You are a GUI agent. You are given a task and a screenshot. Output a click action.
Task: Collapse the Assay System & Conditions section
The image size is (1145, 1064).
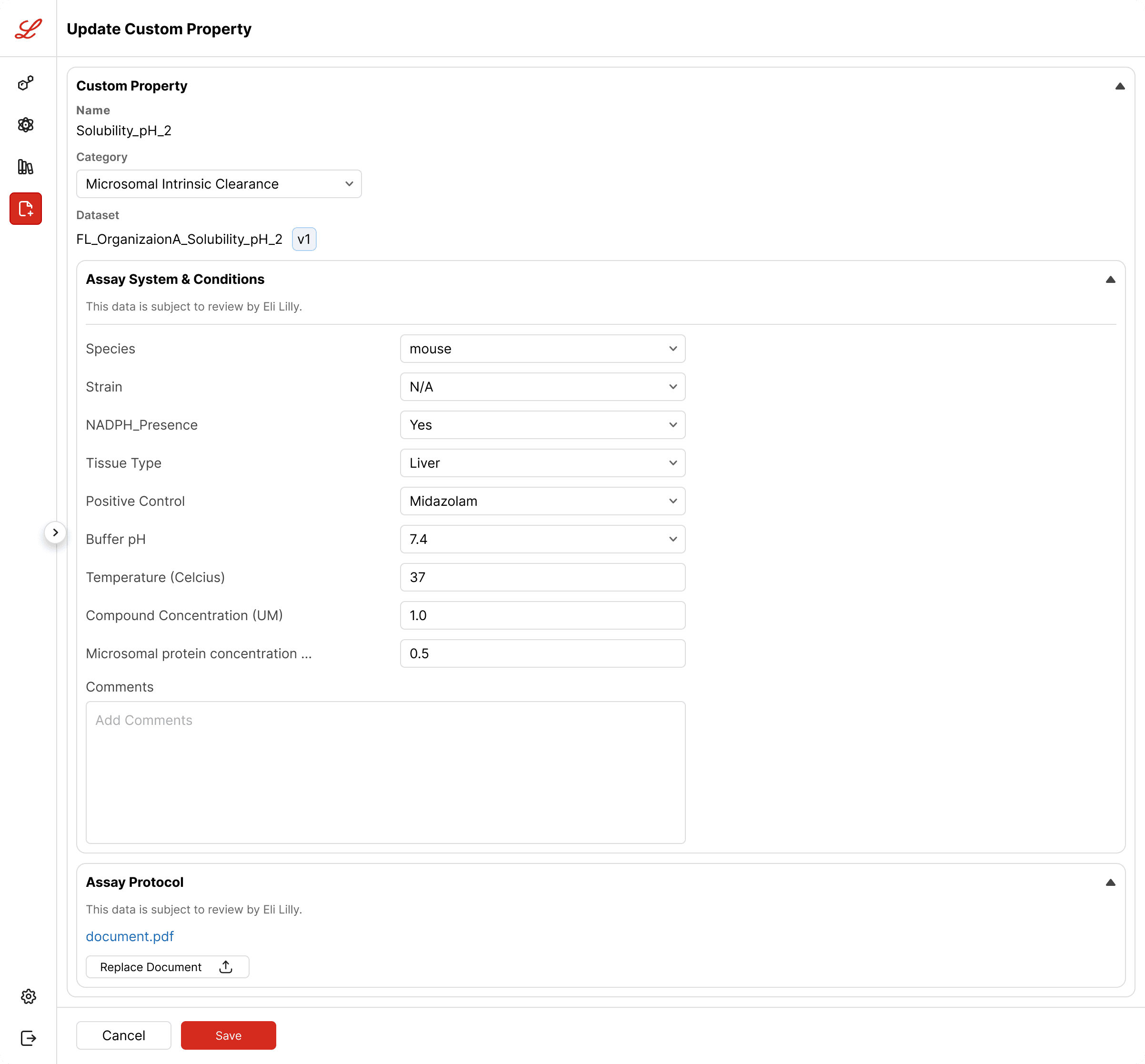(x=1110, y=280)
